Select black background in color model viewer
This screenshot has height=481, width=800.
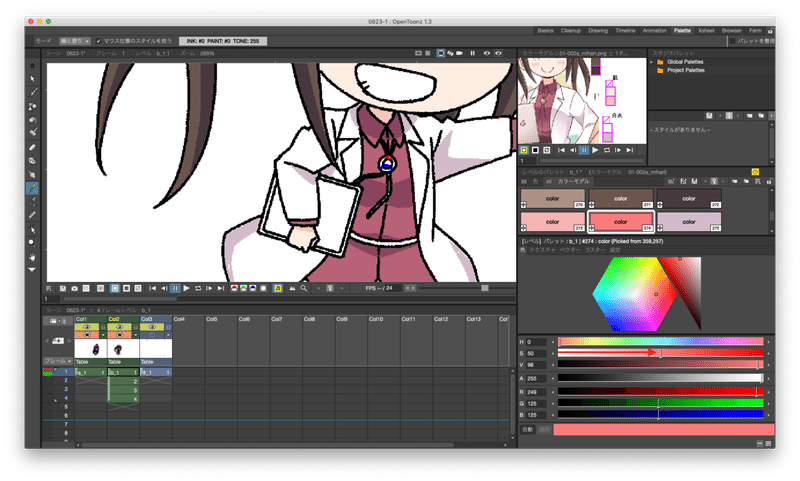coord(535,150)
